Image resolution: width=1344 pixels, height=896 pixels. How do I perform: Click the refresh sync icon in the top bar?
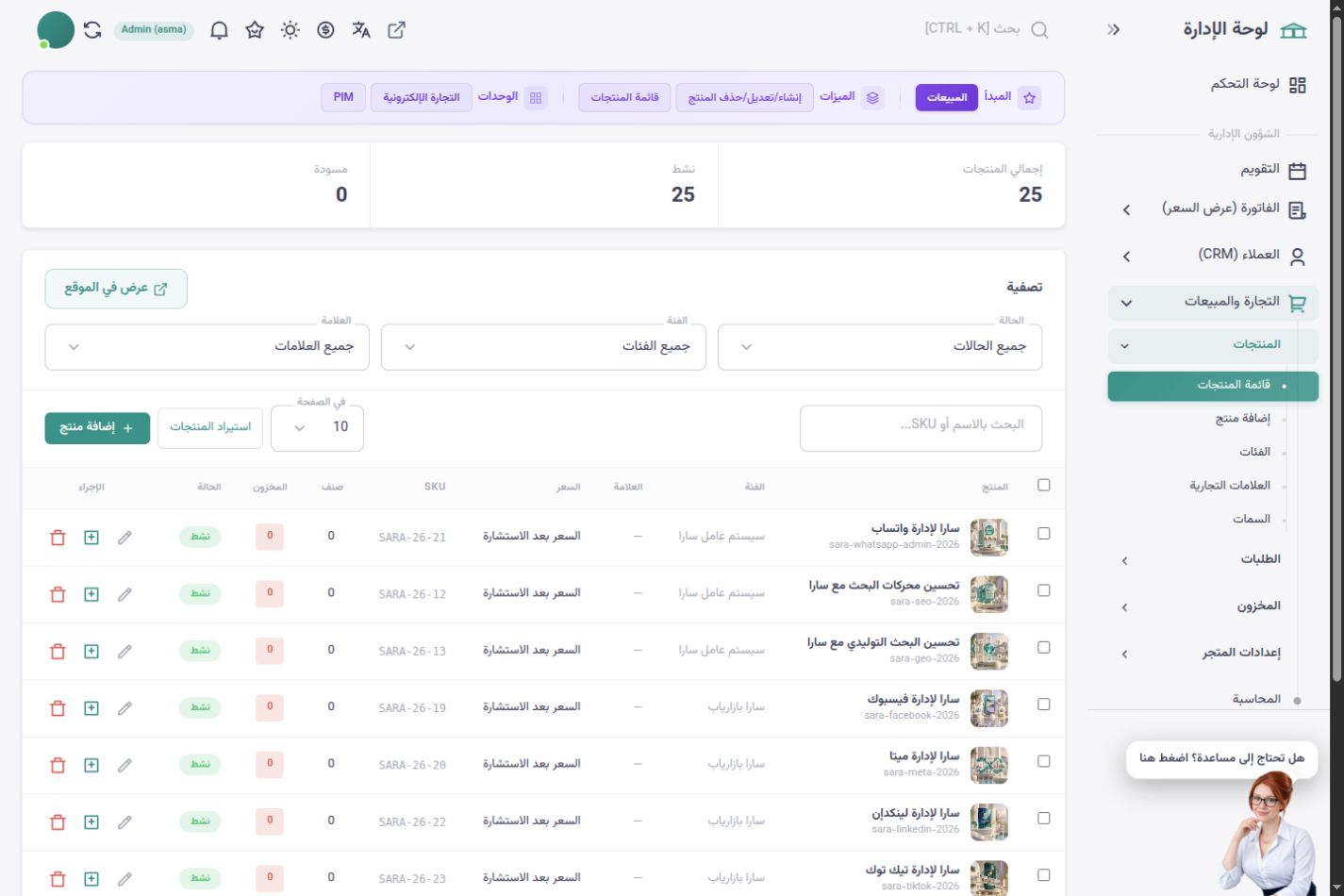pyautogui.click(x=92, y=30)
